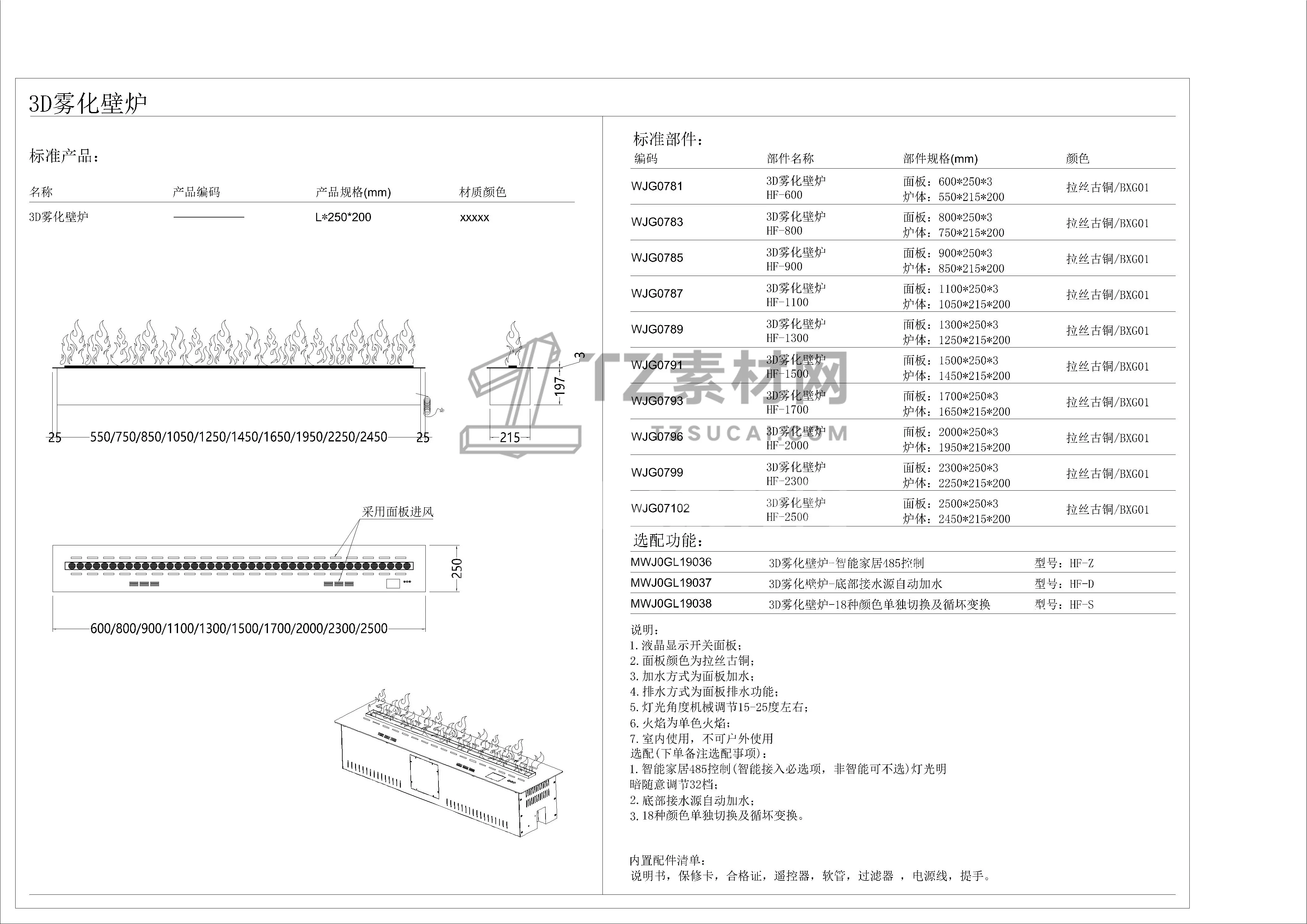
Task: Click the side section view with 215 width
Action: coord(511,387)
